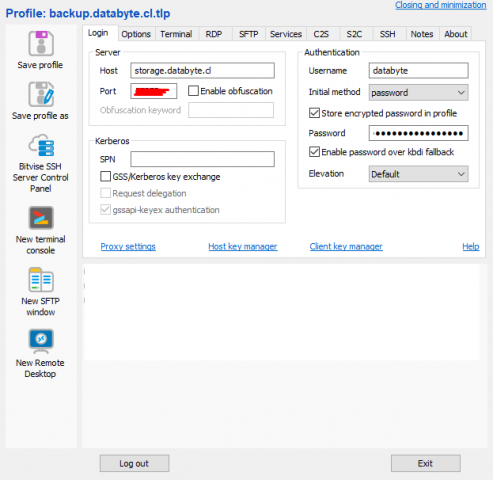This screenshot has height=480, width=493.
Task: Open the SSH tab
Action: [388, 34]
